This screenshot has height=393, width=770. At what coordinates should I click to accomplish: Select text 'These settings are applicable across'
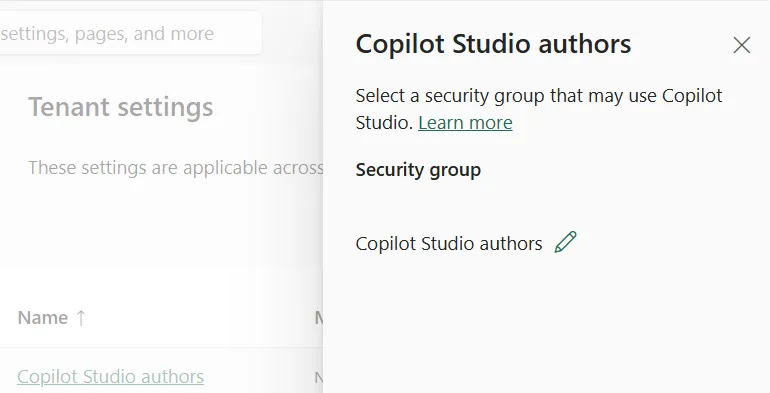[175, 168]
